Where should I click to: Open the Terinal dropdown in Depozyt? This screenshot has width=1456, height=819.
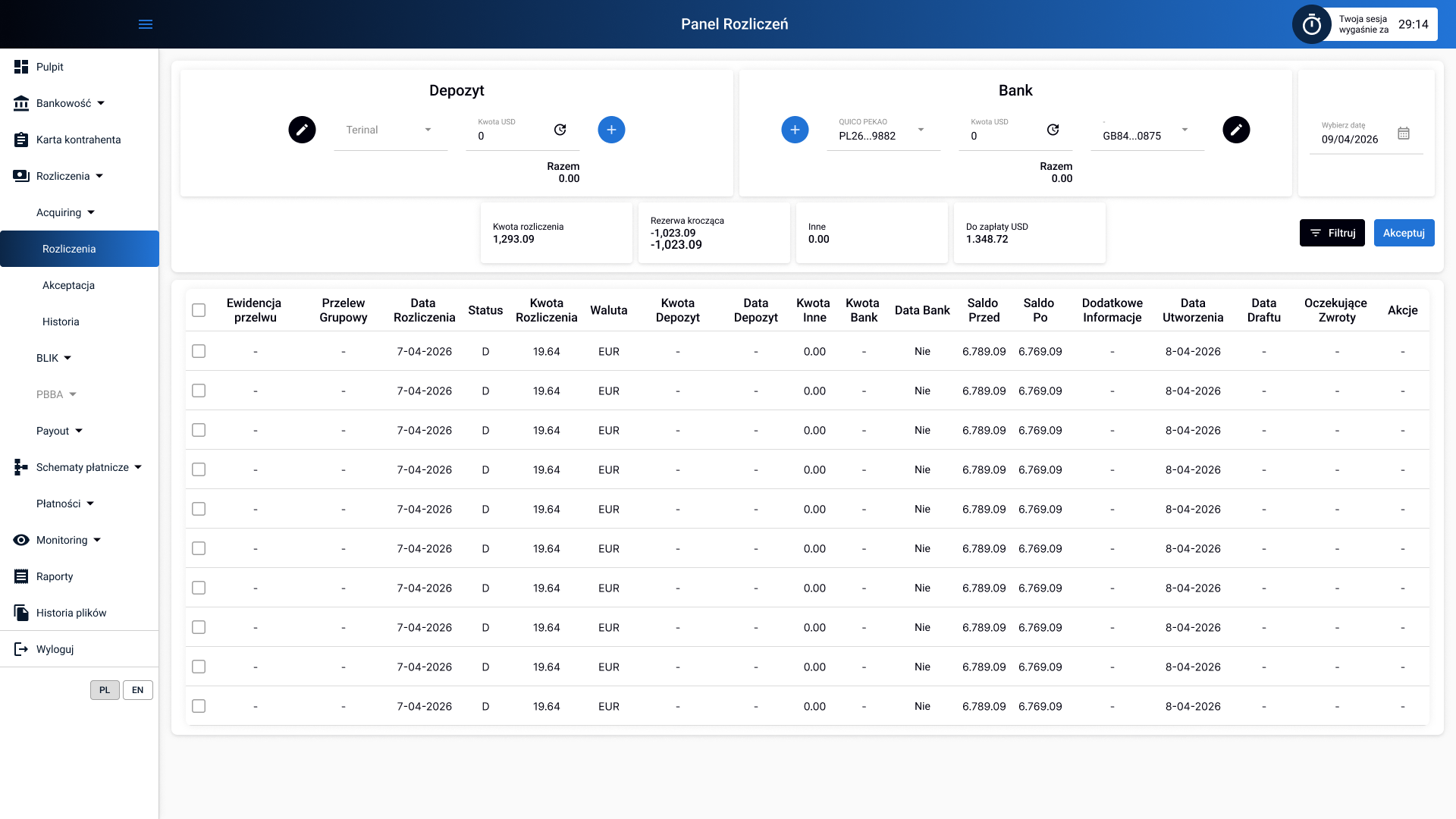click(391, 130)
